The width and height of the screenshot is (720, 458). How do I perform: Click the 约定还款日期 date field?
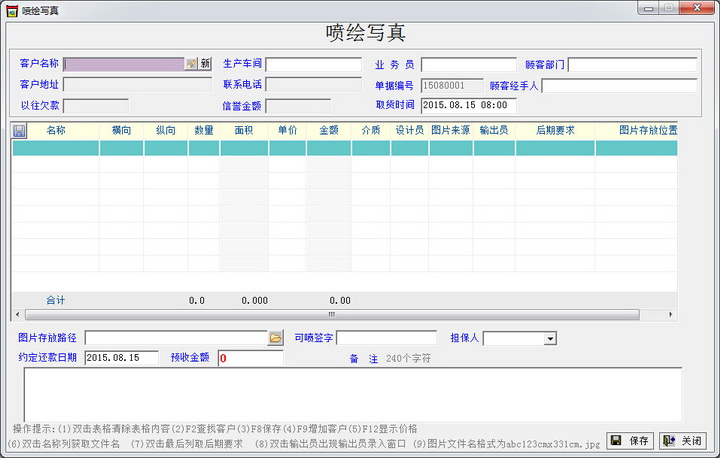[x=122, y=358]
